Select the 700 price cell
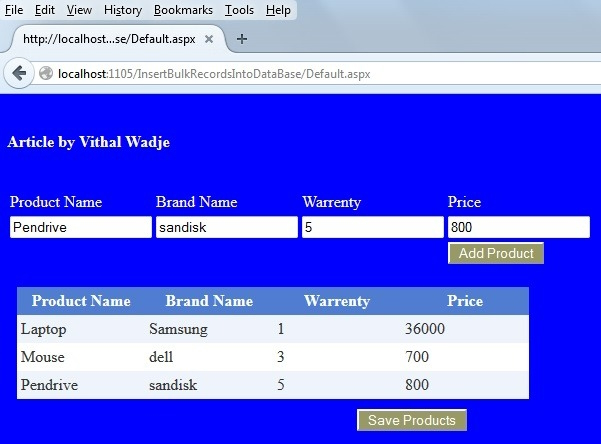The width and height of the screenshot is (601, 444). [417, 357]
